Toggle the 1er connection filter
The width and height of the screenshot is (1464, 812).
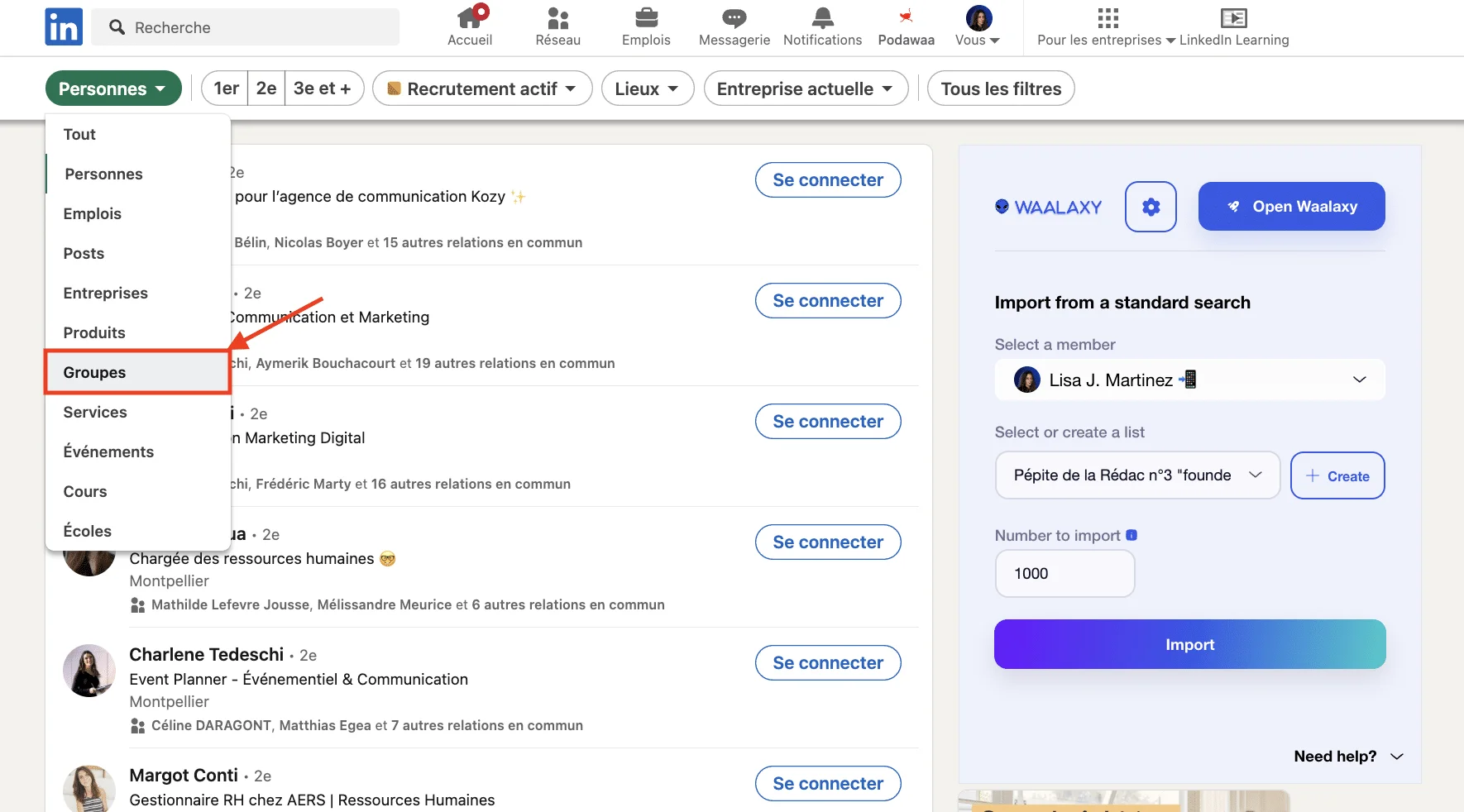point(225,88)
